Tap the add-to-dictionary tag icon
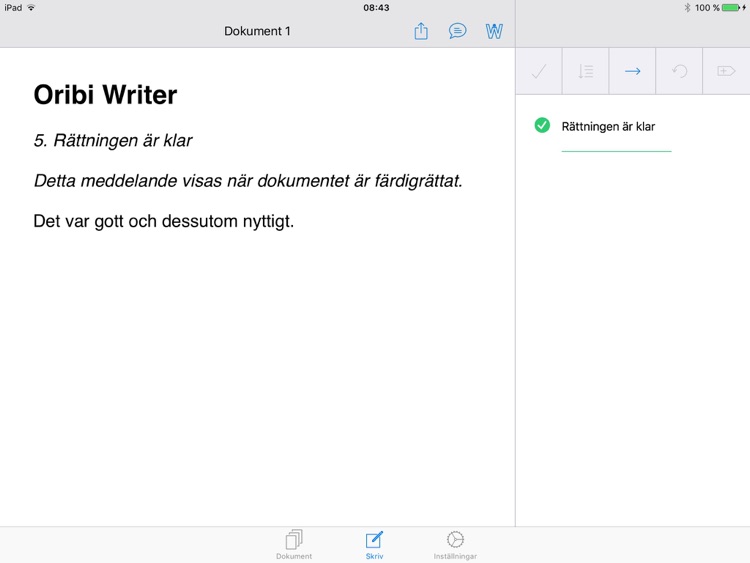750x563 pixels. (x=726, y=71)
